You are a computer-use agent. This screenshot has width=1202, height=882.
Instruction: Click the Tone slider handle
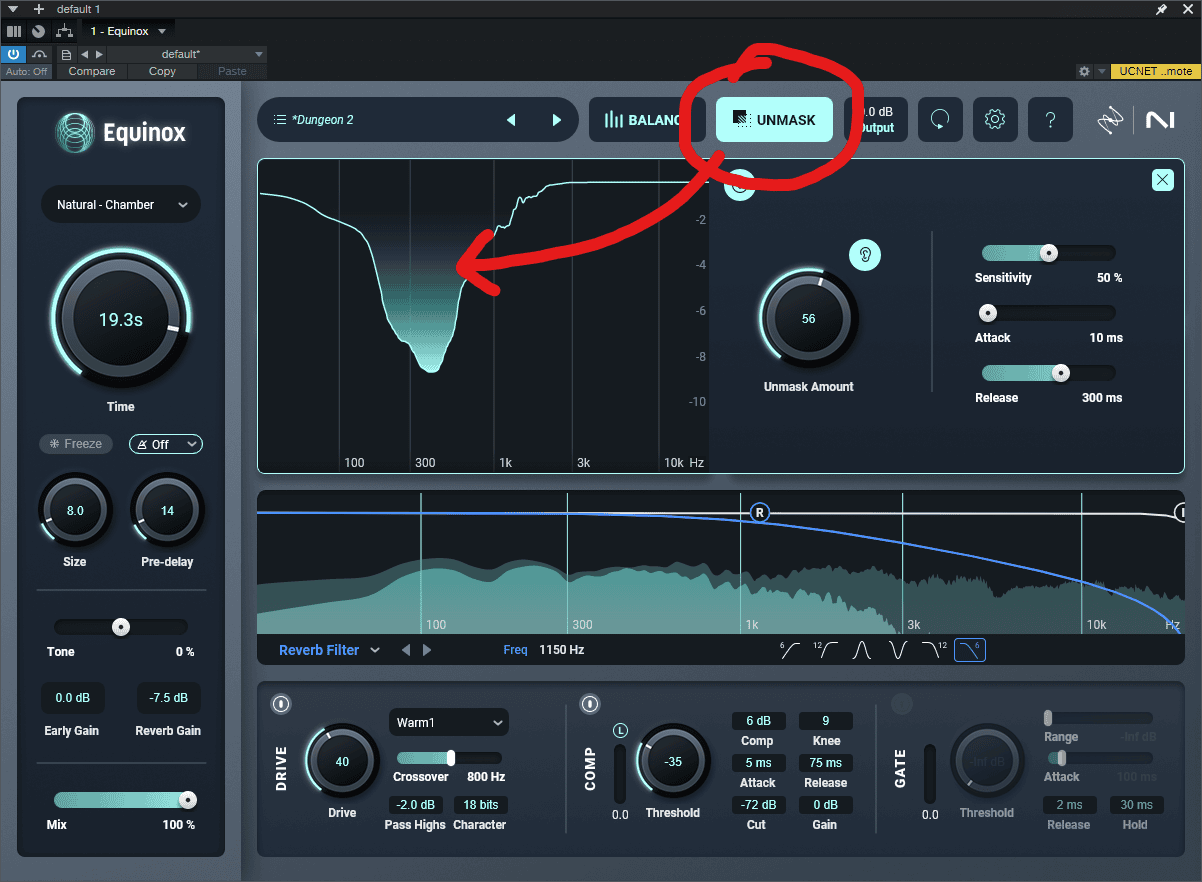pyautogui.click(x=121, y=627)
